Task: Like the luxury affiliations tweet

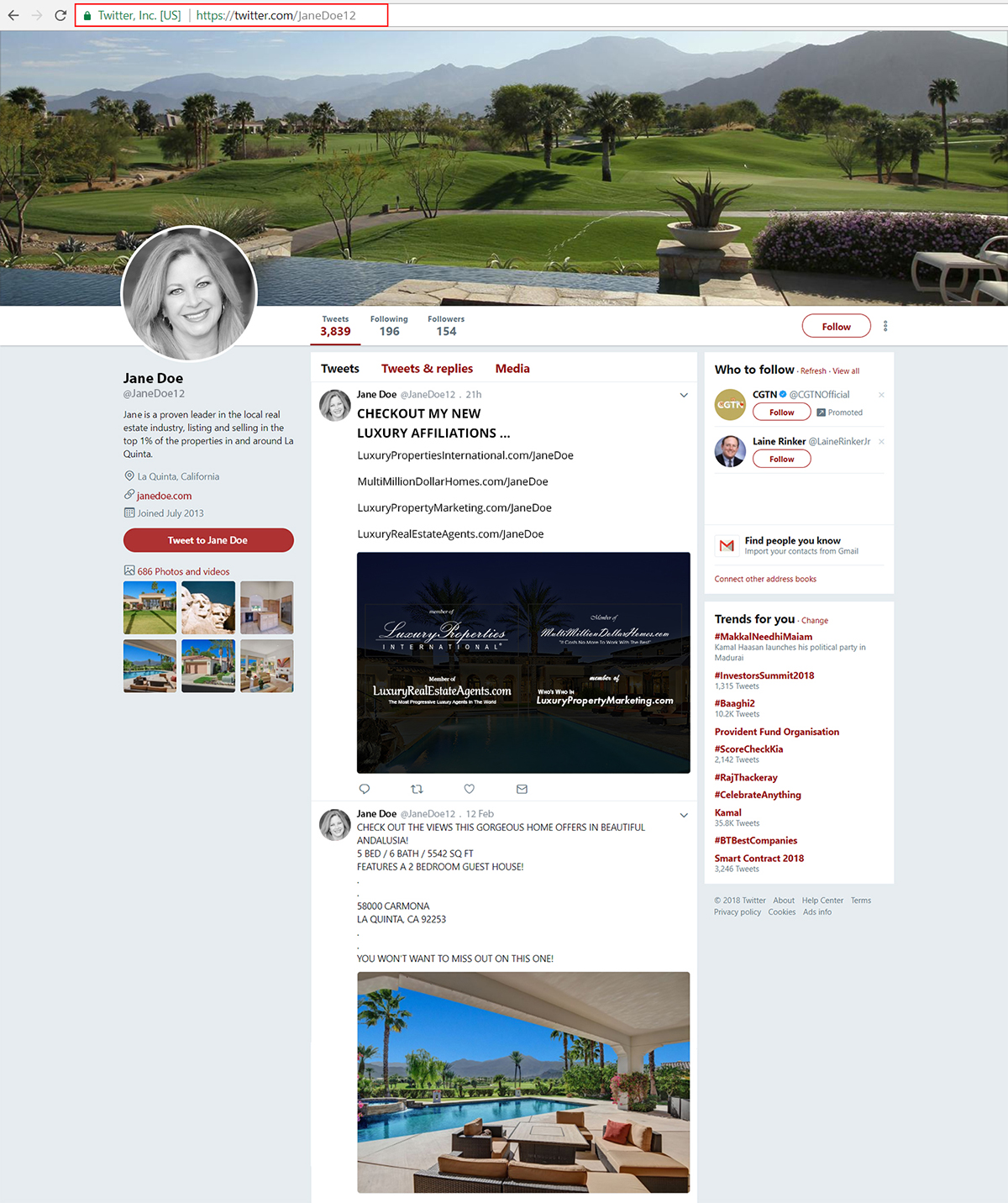Action: click(470, 789)
